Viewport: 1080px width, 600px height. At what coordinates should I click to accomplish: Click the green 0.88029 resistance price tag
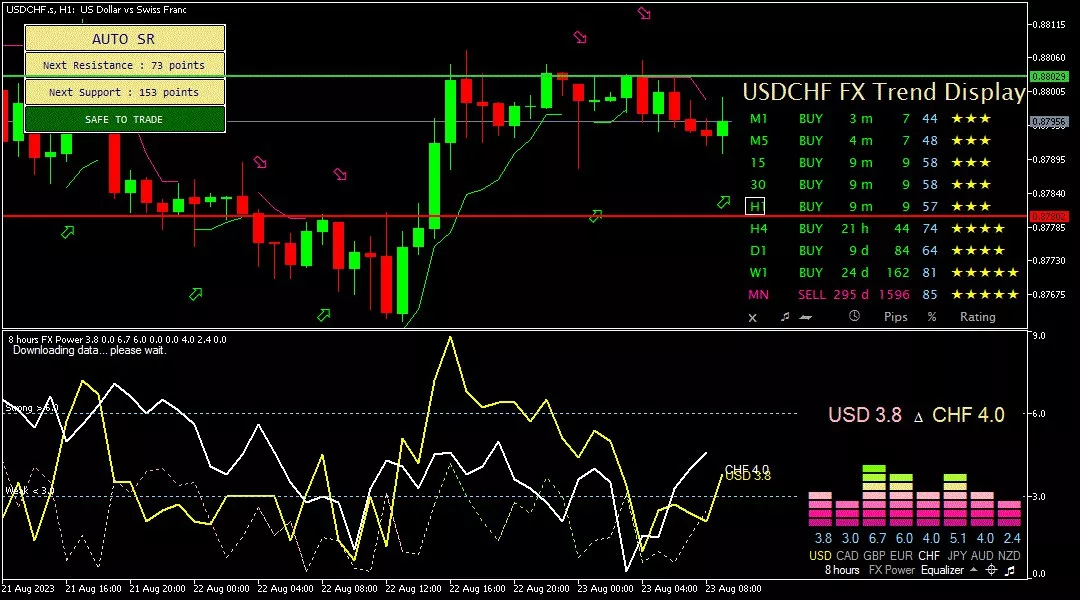(x=1048, y=76)
